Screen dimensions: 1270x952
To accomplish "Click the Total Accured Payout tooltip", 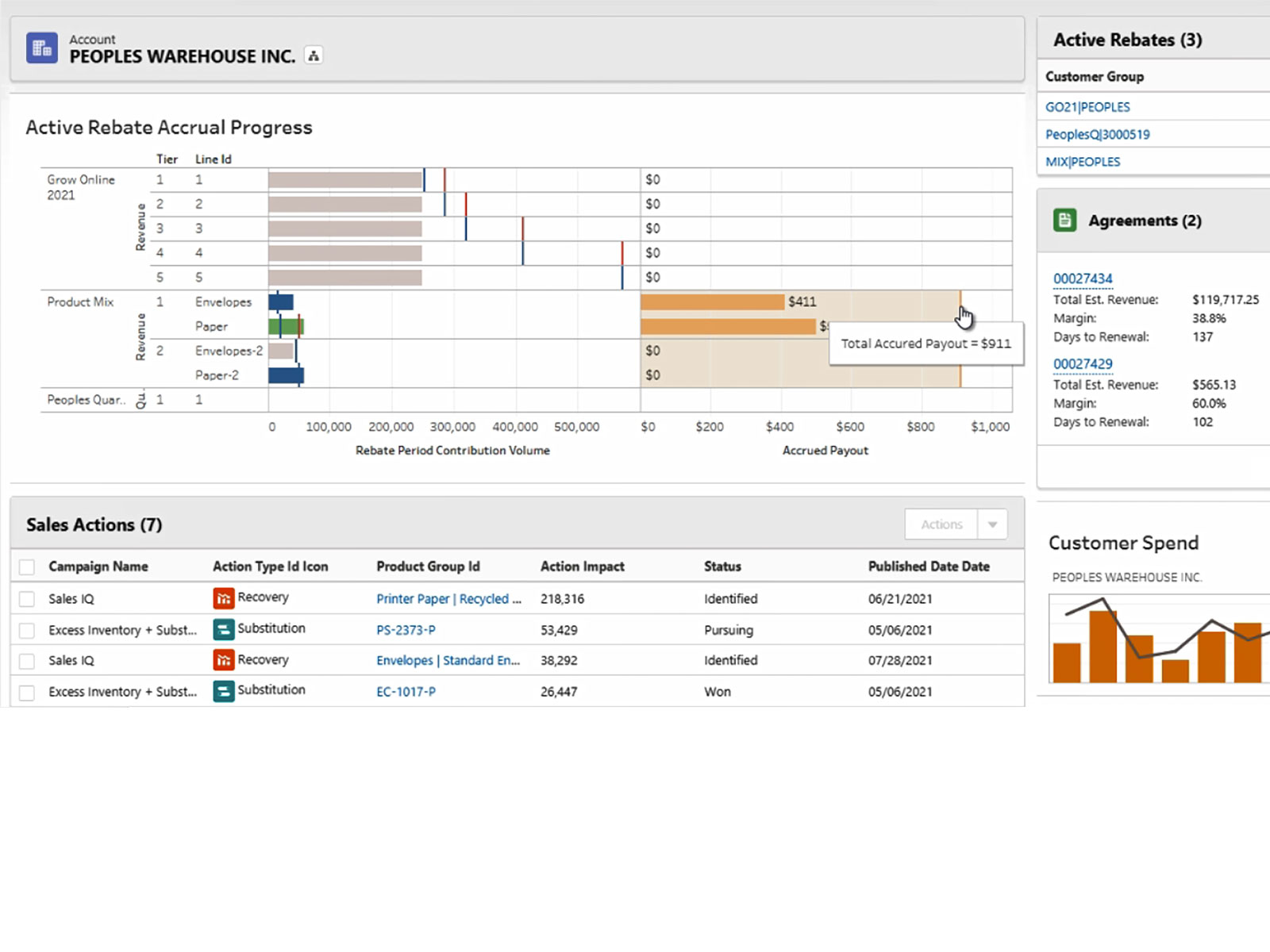I will pyautogui.click(x=926, y=344).
